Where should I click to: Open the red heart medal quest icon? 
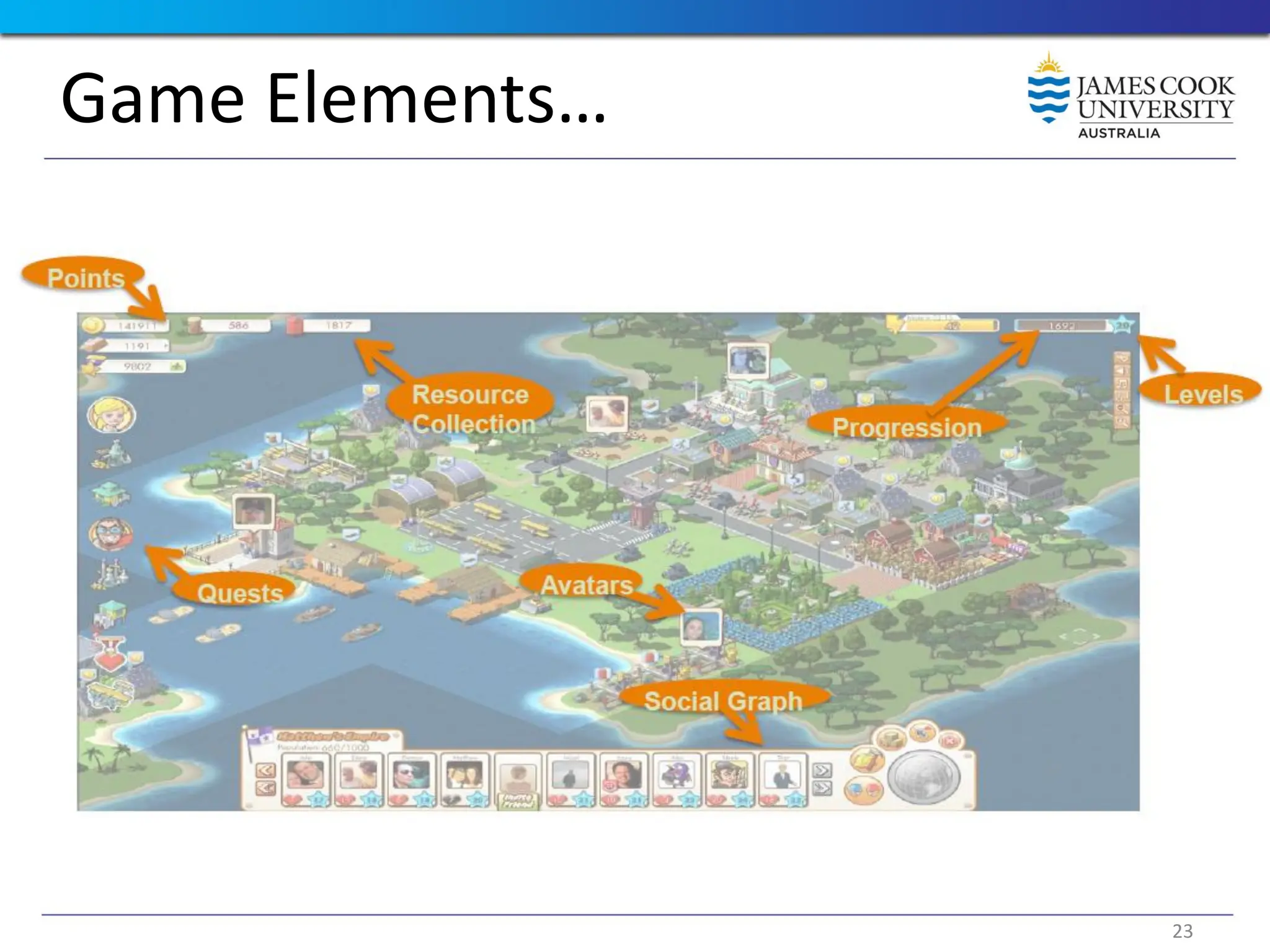pos(110,655)
